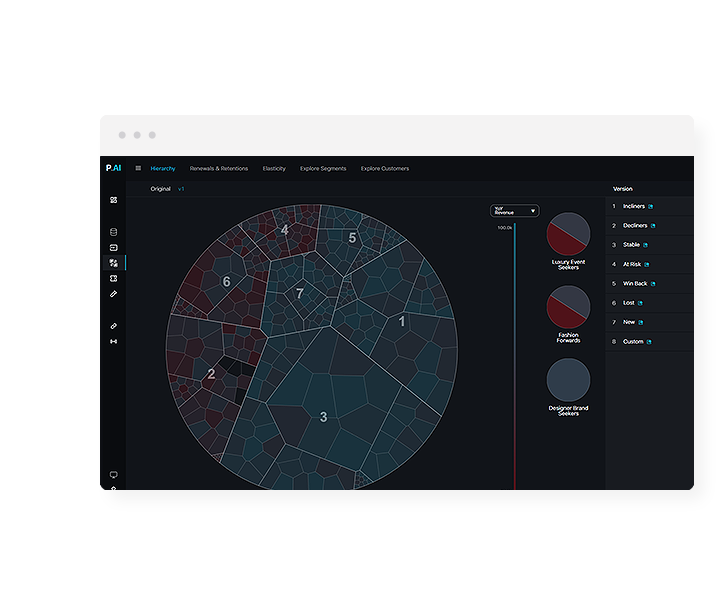Select the v1 version link
Screen dimensions: 720x605
click(181, 188)
